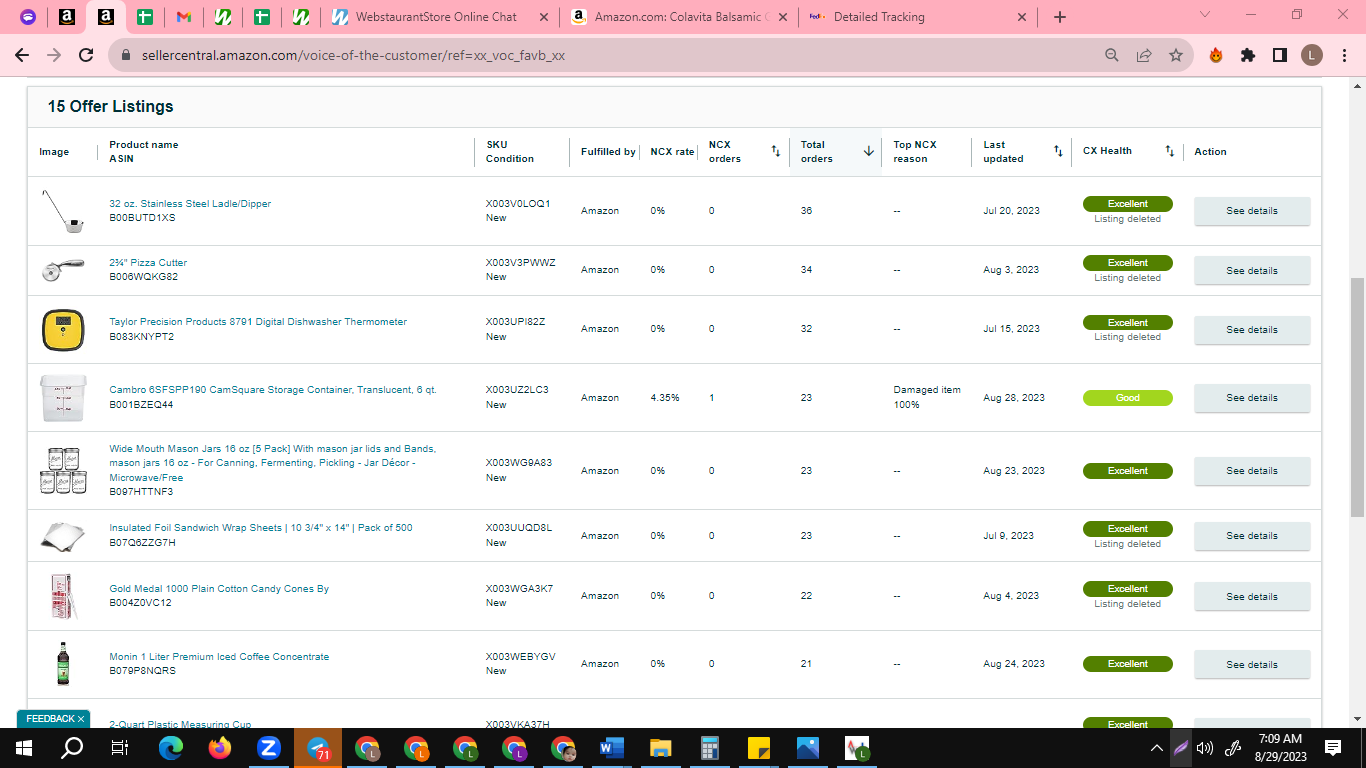Image resolution: width=1366 pixels, height=768 pixels.
Task: Close the WebstaurantStore Online Chat tab
Action: (x=543, y=17)
